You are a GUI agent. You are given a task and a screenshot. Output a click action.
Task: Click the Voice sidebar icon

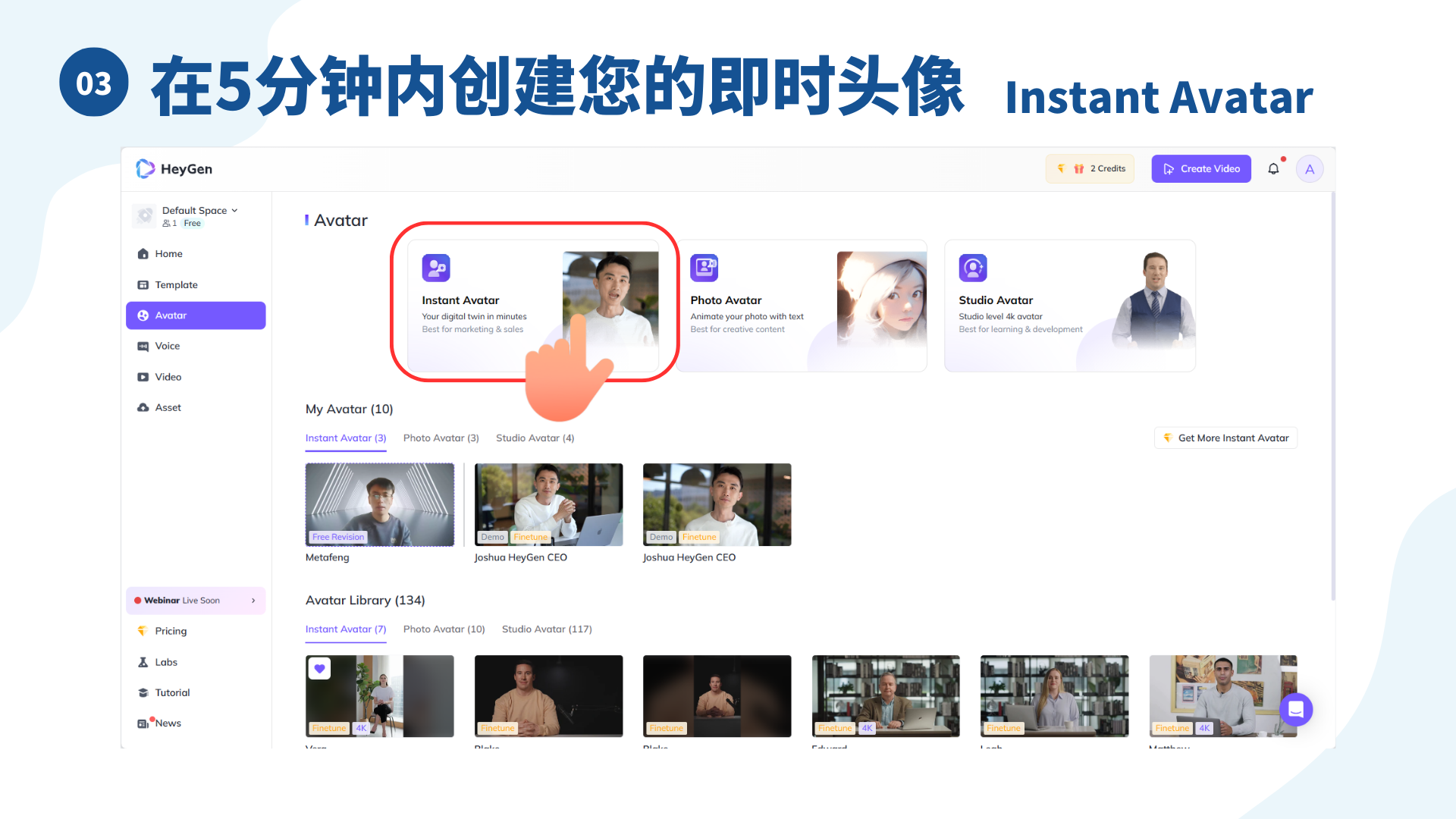(x=143, y=347)
